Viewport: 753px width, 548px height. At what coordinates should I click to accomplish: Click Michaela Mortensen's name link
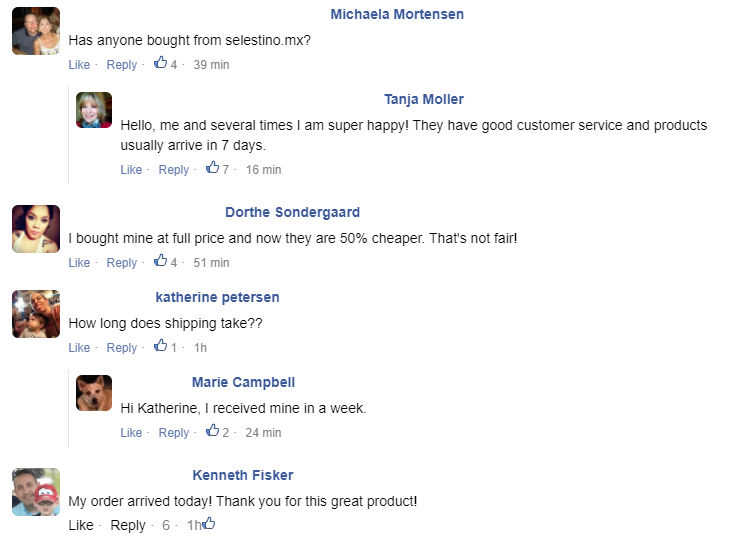(397, 14)
